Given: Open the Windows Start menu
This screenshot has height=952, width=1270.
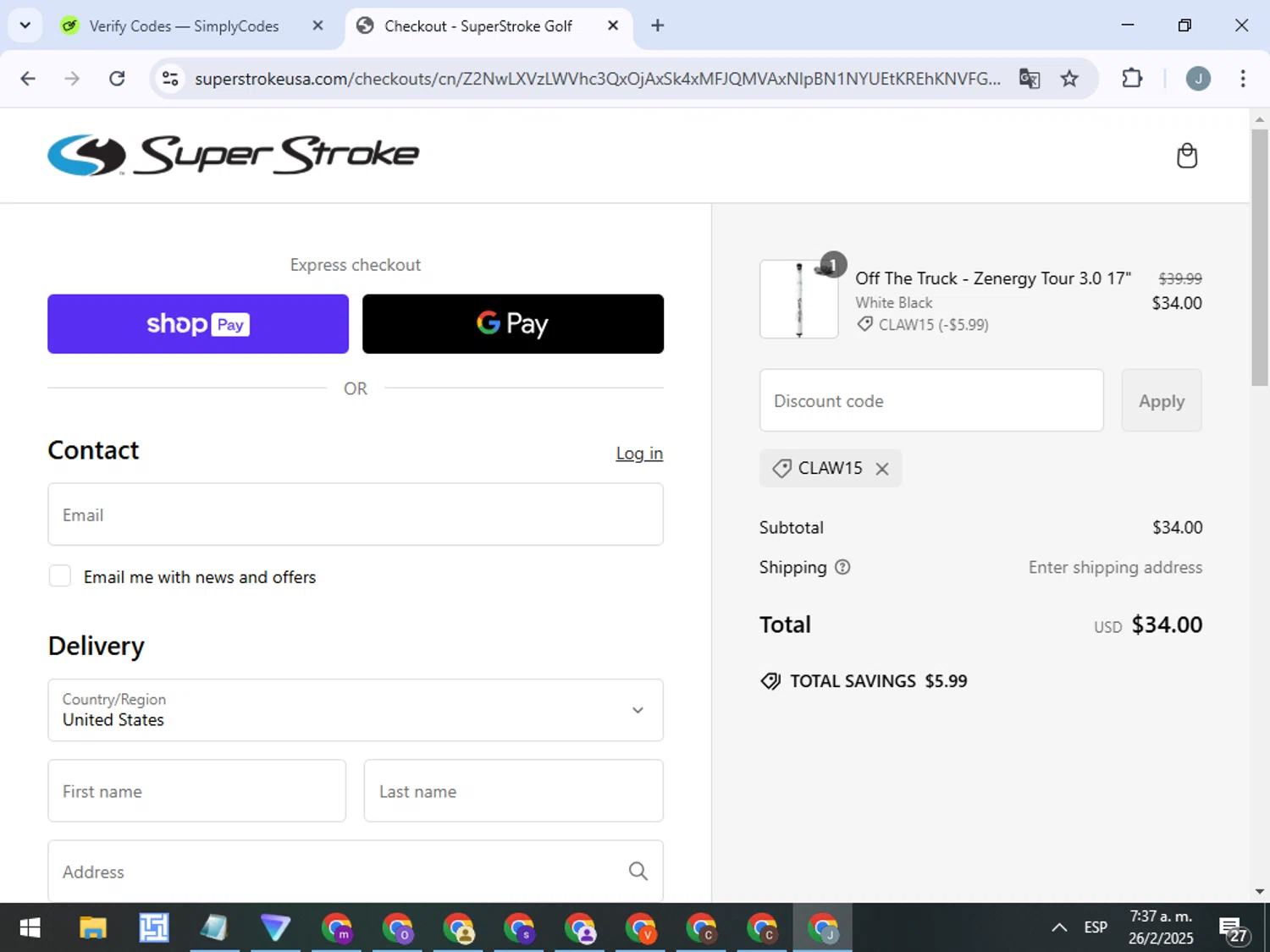Looking at the screenshot, I should tap(30, 928).
